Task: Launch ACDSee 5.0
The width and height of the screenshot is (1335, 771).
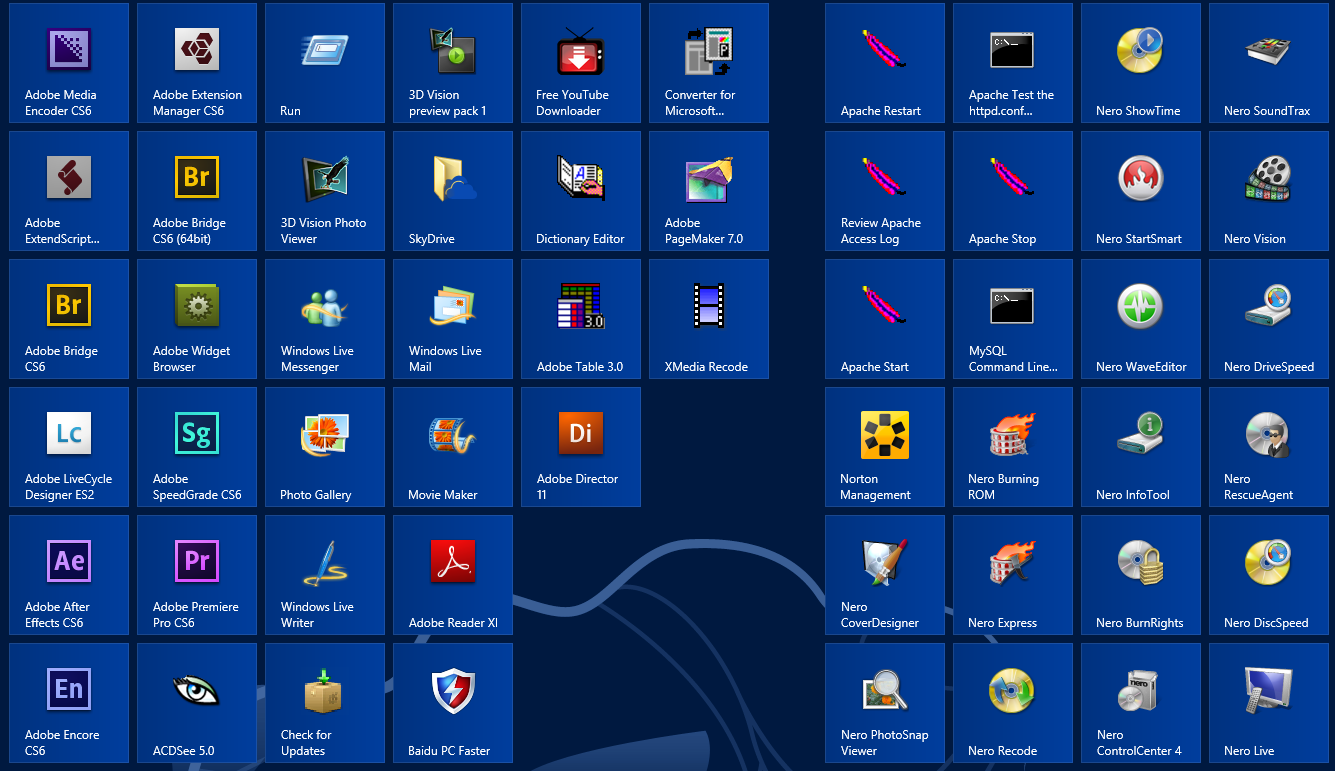Action: (197, 703)
